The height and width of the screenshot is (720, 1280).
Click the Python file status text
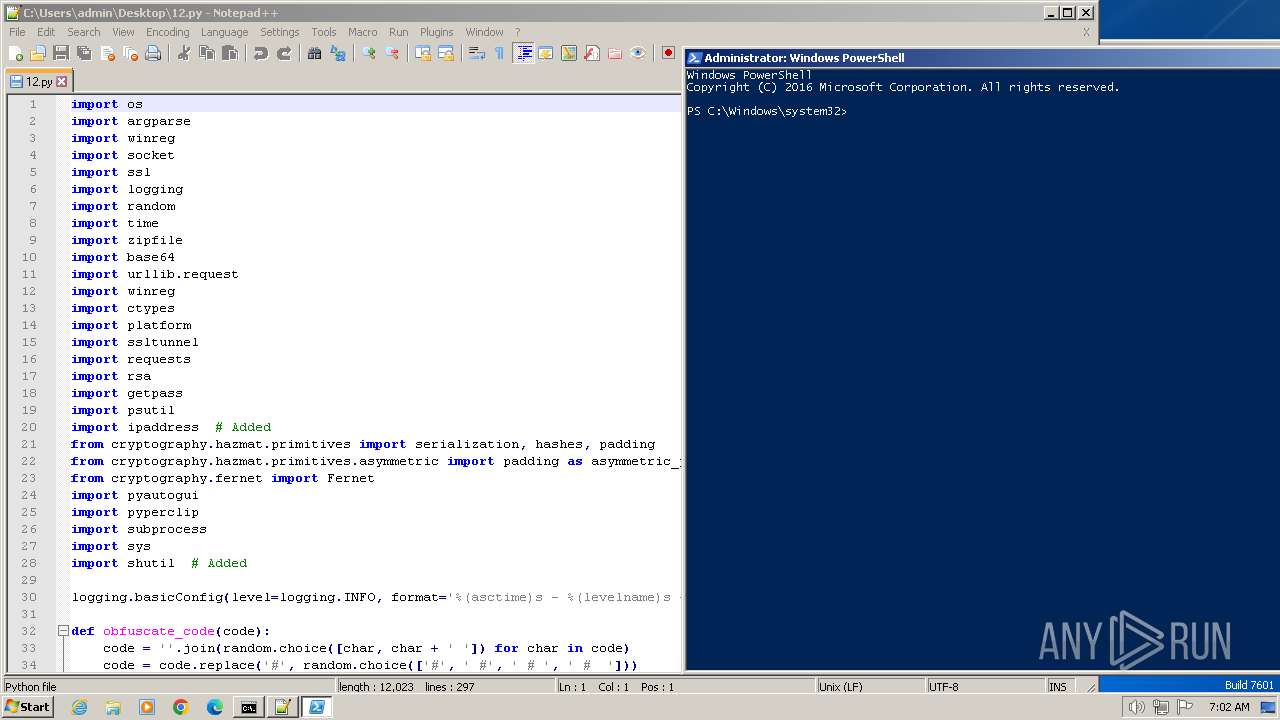click(x=31, y=687)
